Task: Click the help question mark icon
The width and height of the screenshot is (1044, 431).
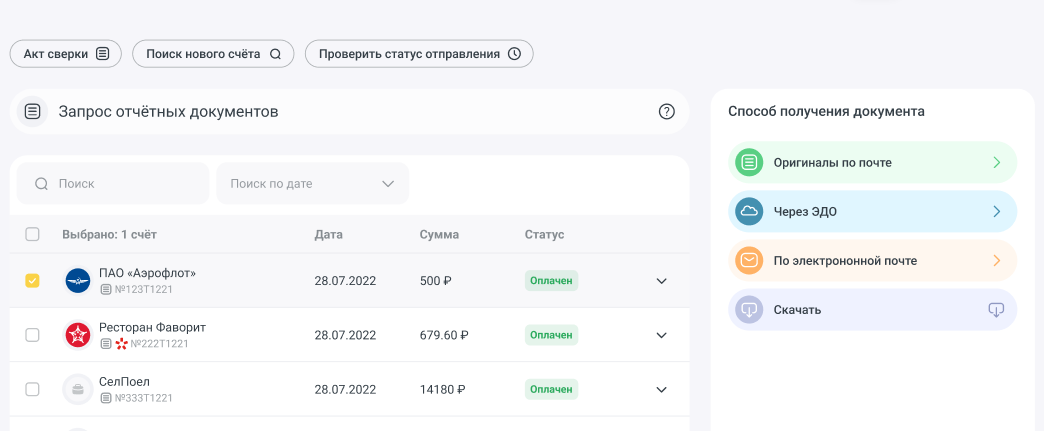Action: [667, 112]
